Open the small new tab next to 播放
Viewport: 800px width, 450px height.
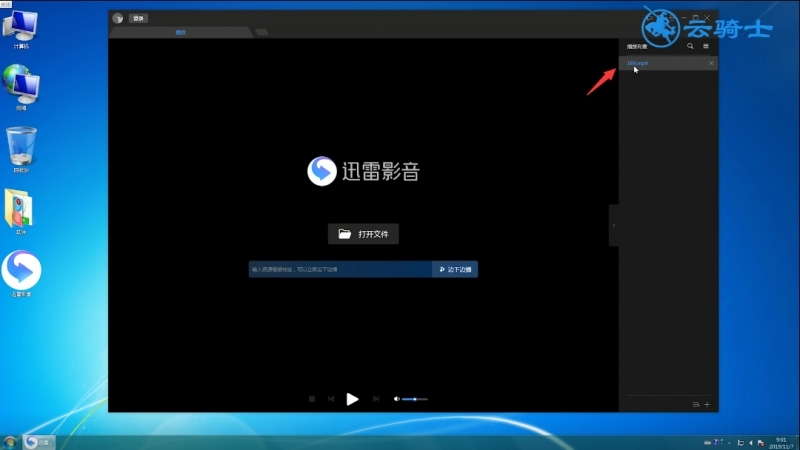point(262,32)
